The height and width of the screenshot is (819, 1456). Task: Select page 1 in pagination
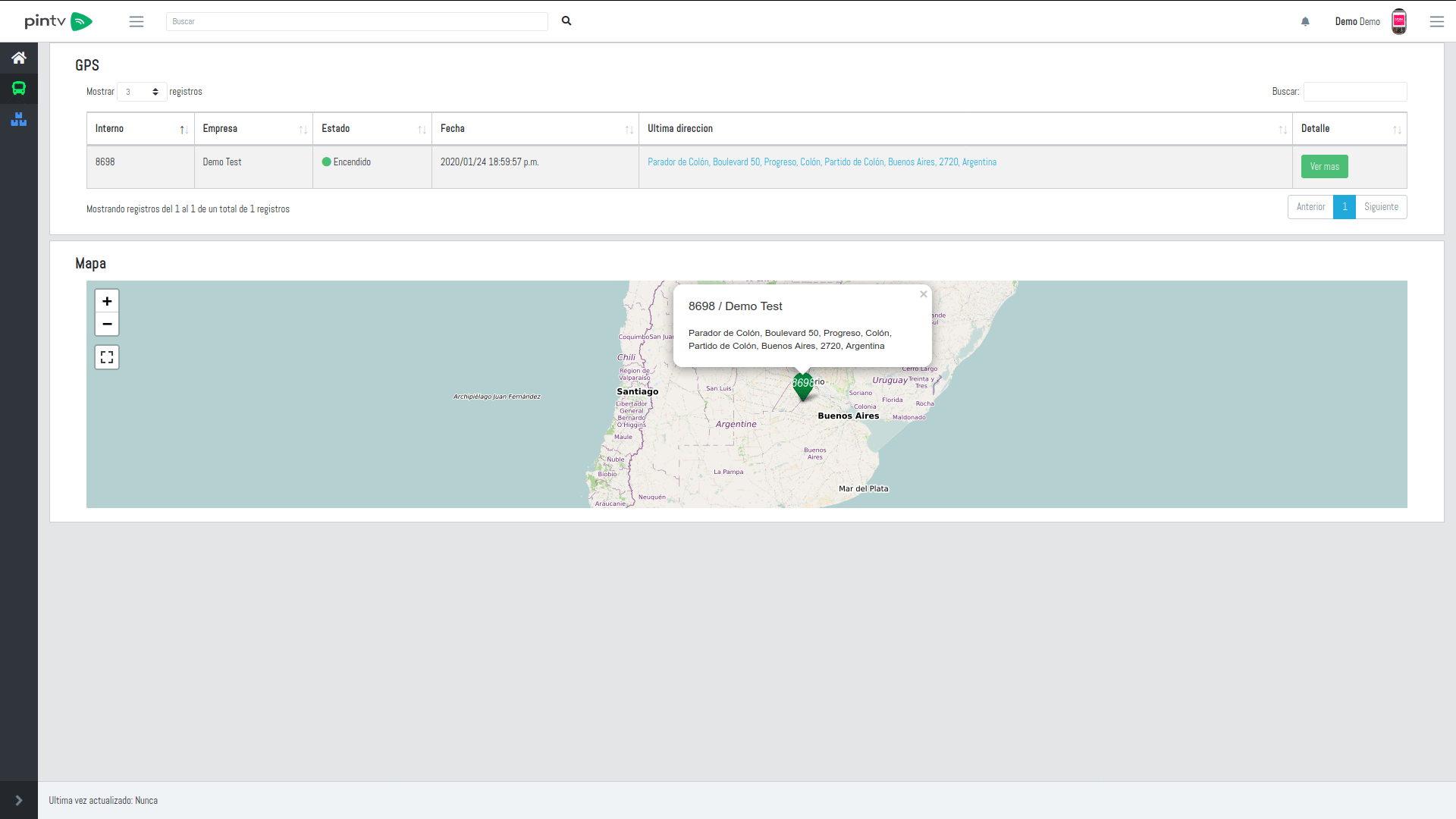pos(1344,207)
